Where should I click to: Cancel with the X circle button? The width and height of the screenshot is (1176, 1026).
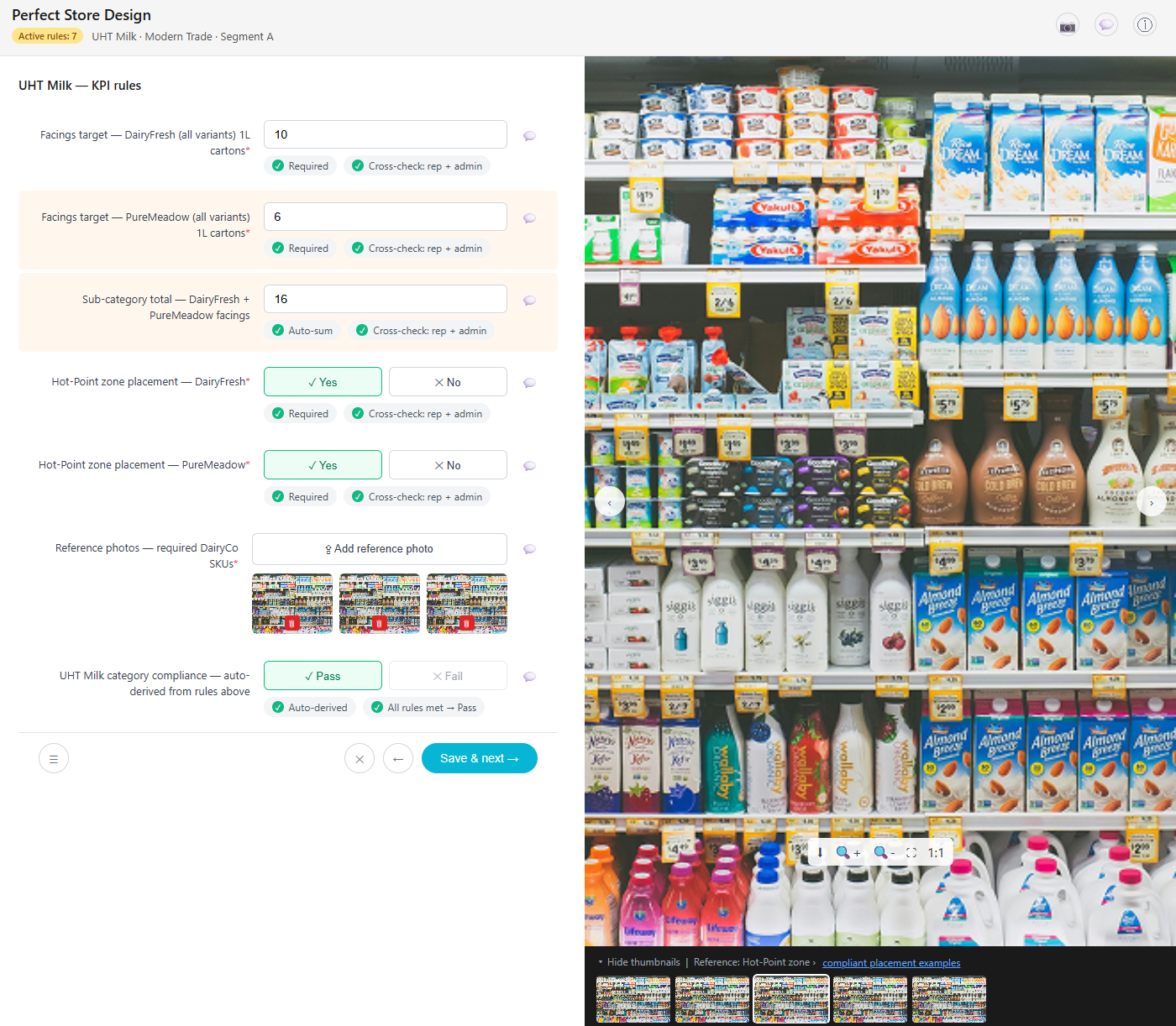[x=360, y=758]
